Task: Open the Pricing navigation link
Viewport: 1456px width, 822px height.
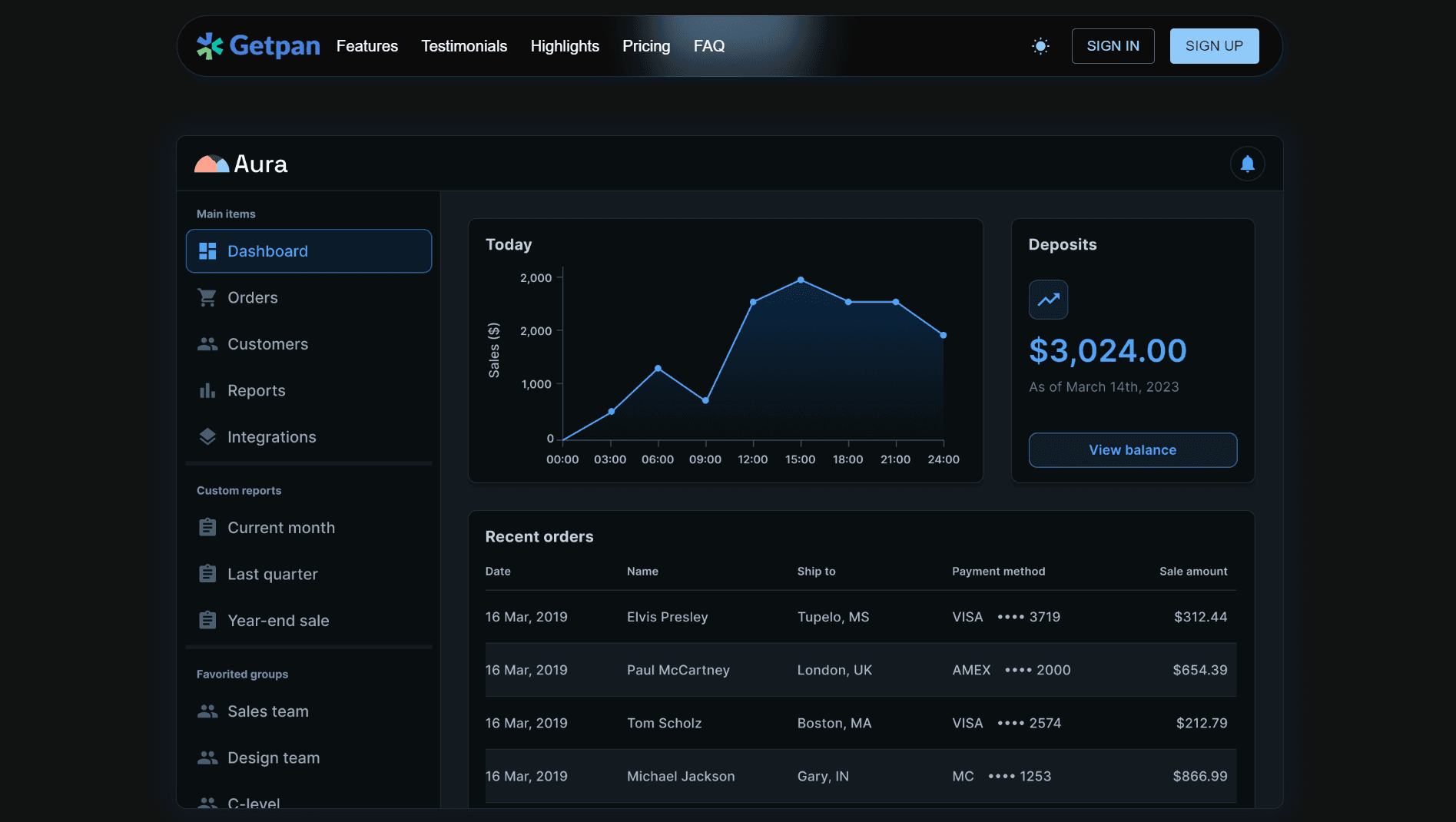Action: [x=645, y=46]
